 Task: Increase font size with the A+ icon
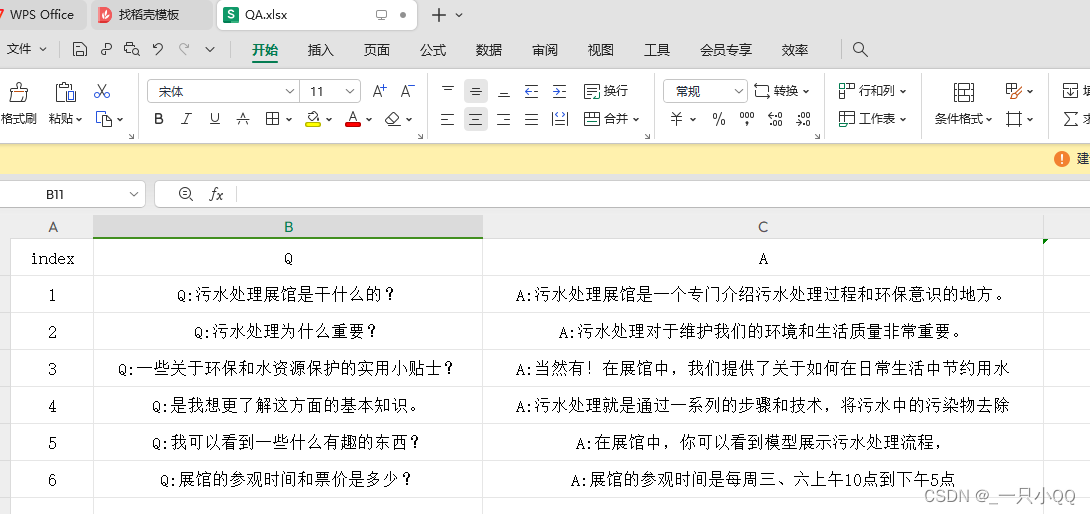(380, 91)
